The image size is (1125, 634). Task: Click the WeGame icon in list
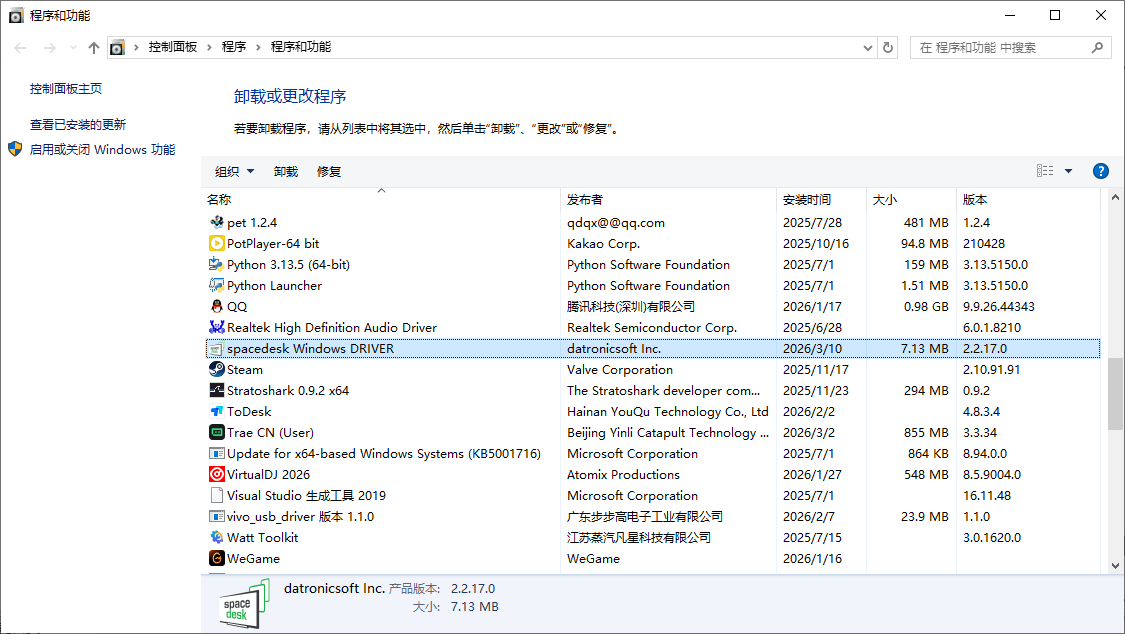[x=216, y=559]
